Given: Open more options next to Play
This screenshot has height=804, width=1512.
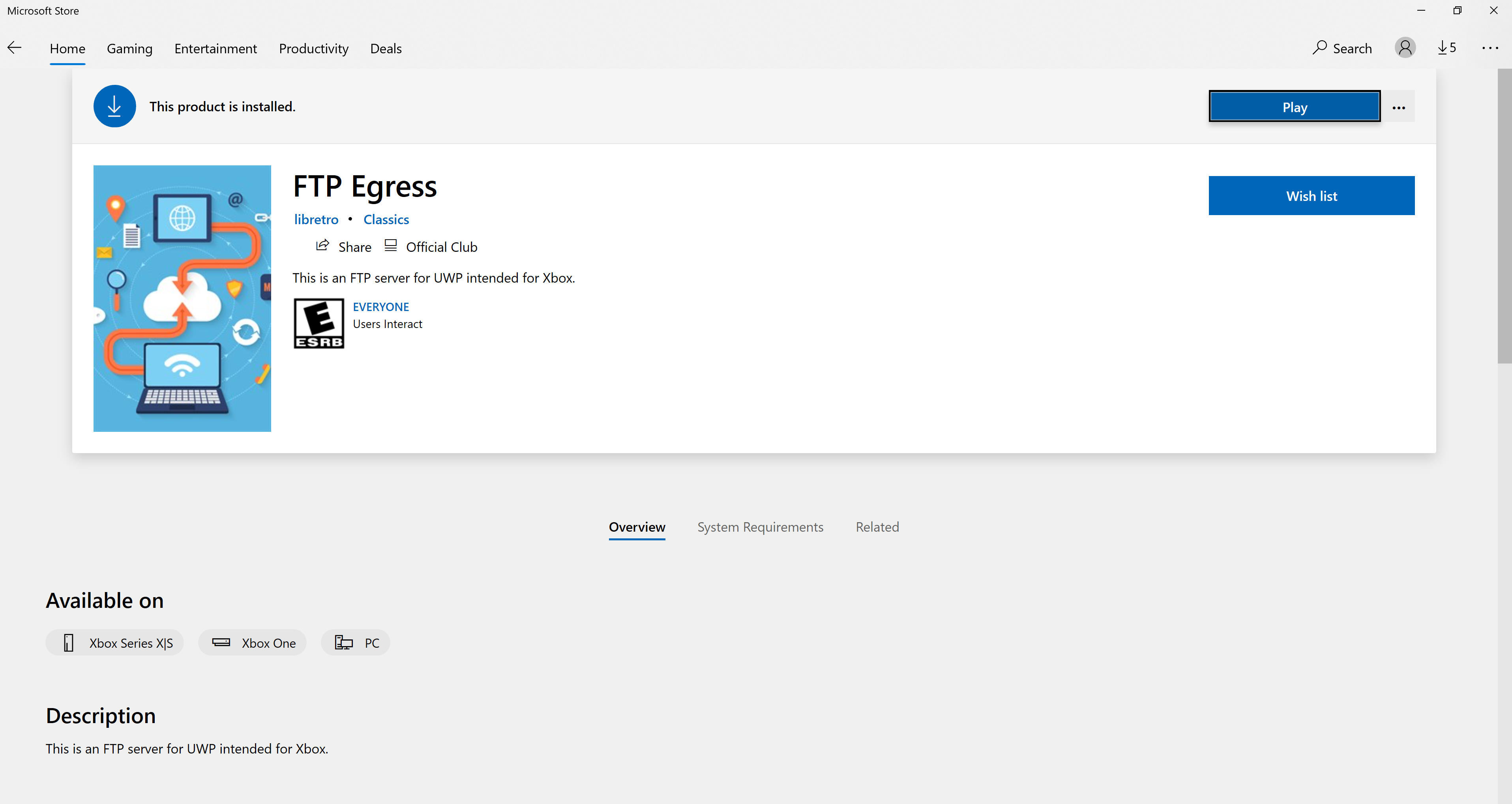Looking at the screenshot, I should click(1399, 107).
